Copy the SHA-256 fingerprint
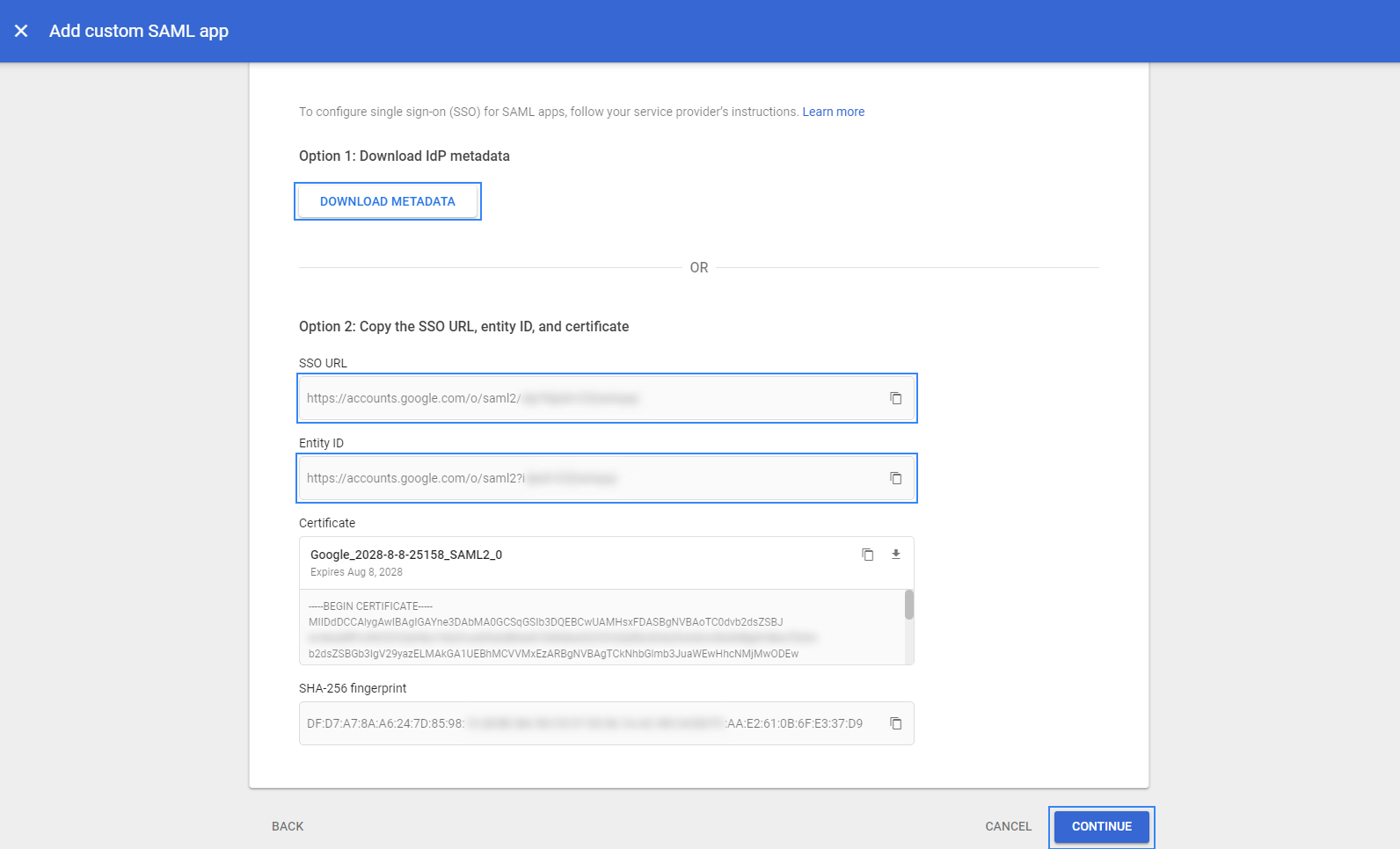The image size is (1400, 849). pos(895,723)
